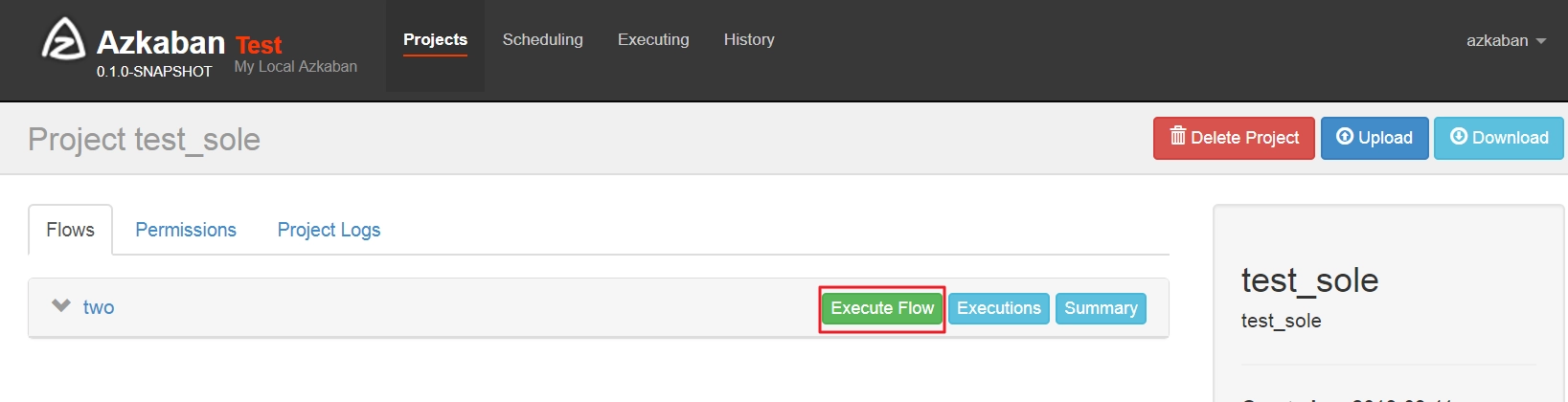Click the download arrow icon

pos(1459,137)
